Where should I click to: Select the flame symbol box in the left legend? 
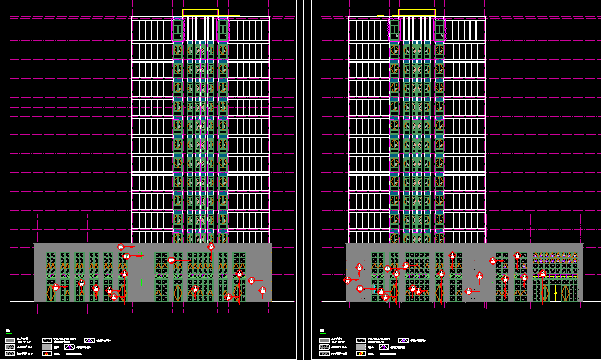pos(47,353)
